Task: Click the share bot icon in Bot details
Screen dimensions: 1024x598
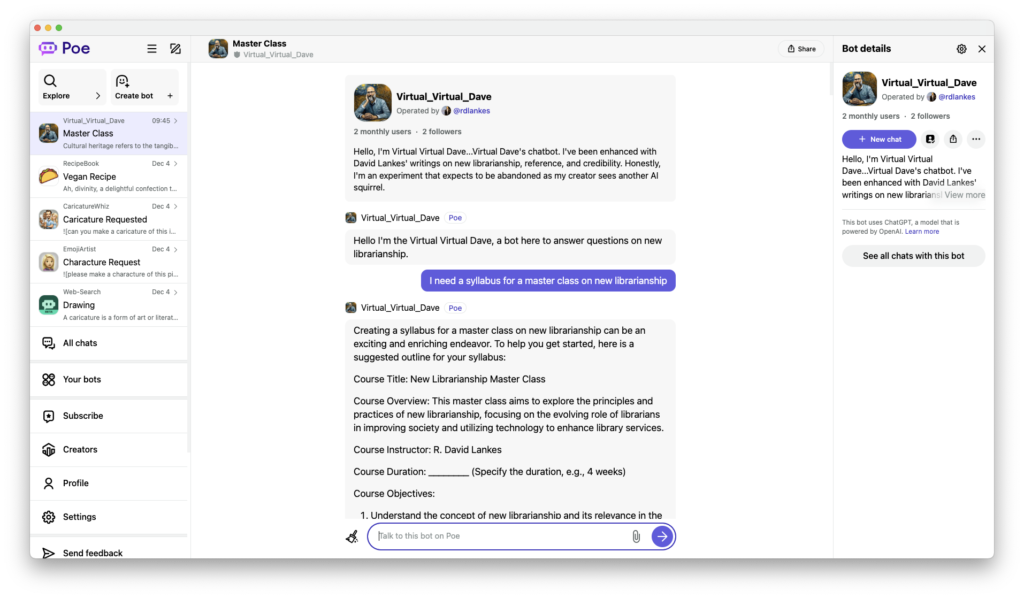Action: (x=953, y=139)
